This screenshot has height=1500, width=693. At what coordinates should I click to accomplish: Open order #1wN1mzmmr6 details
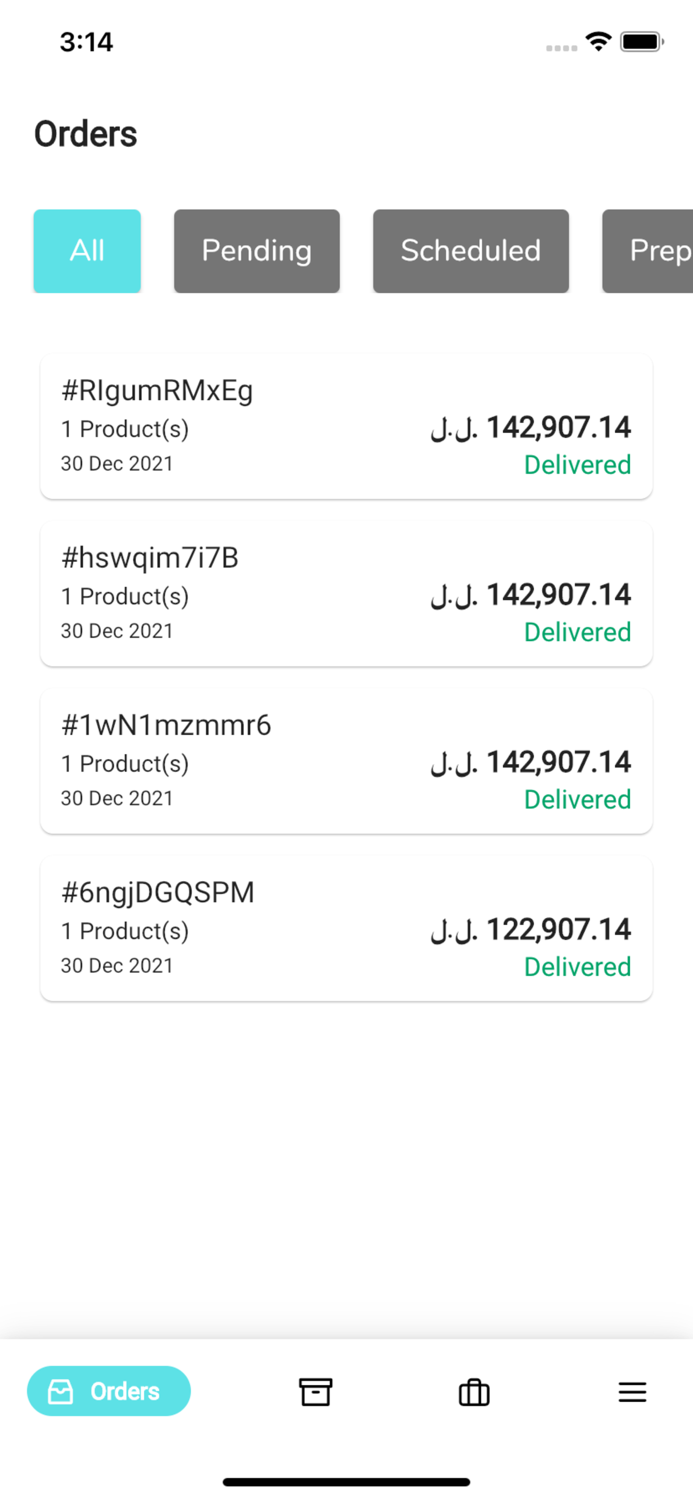tap(346, 760)
